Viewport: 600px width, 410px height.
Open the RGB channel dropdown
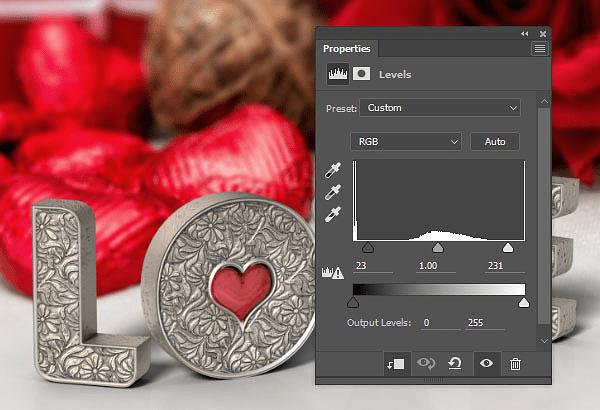click(x=406, y=142)
